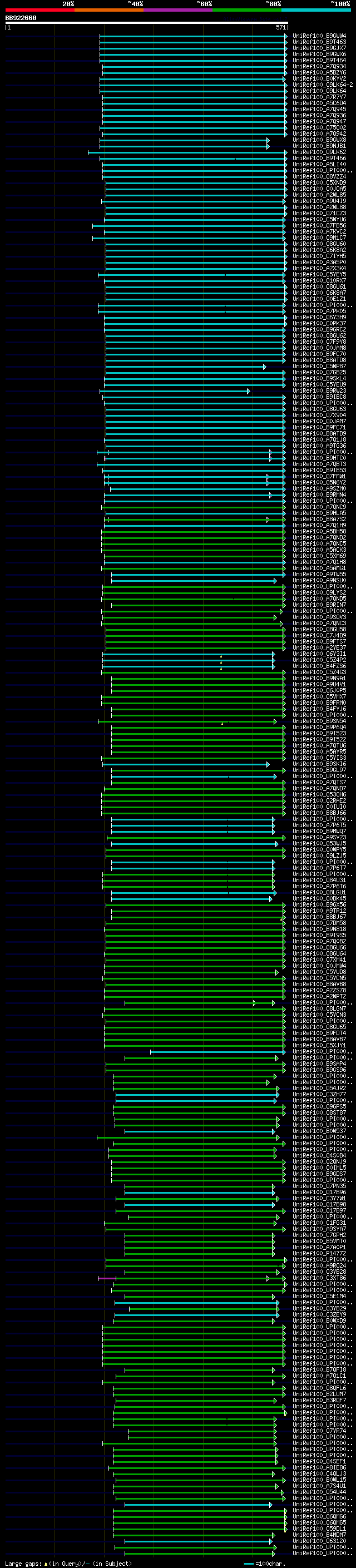Click the query end position 571
The height and width of the screenshot is (1568, 356).
point(281,27)
